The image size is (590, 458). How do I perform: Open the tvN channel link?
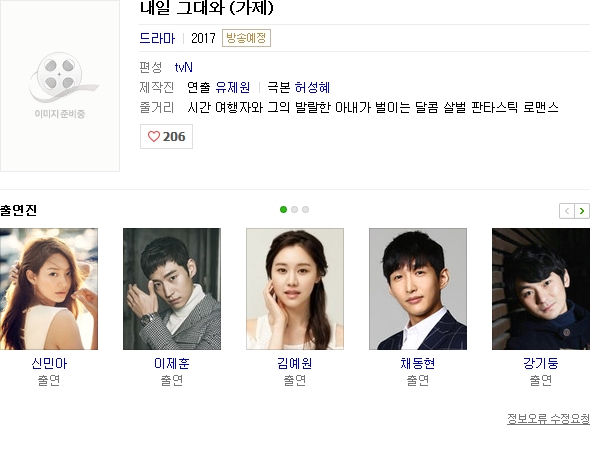tap(184, 67)
